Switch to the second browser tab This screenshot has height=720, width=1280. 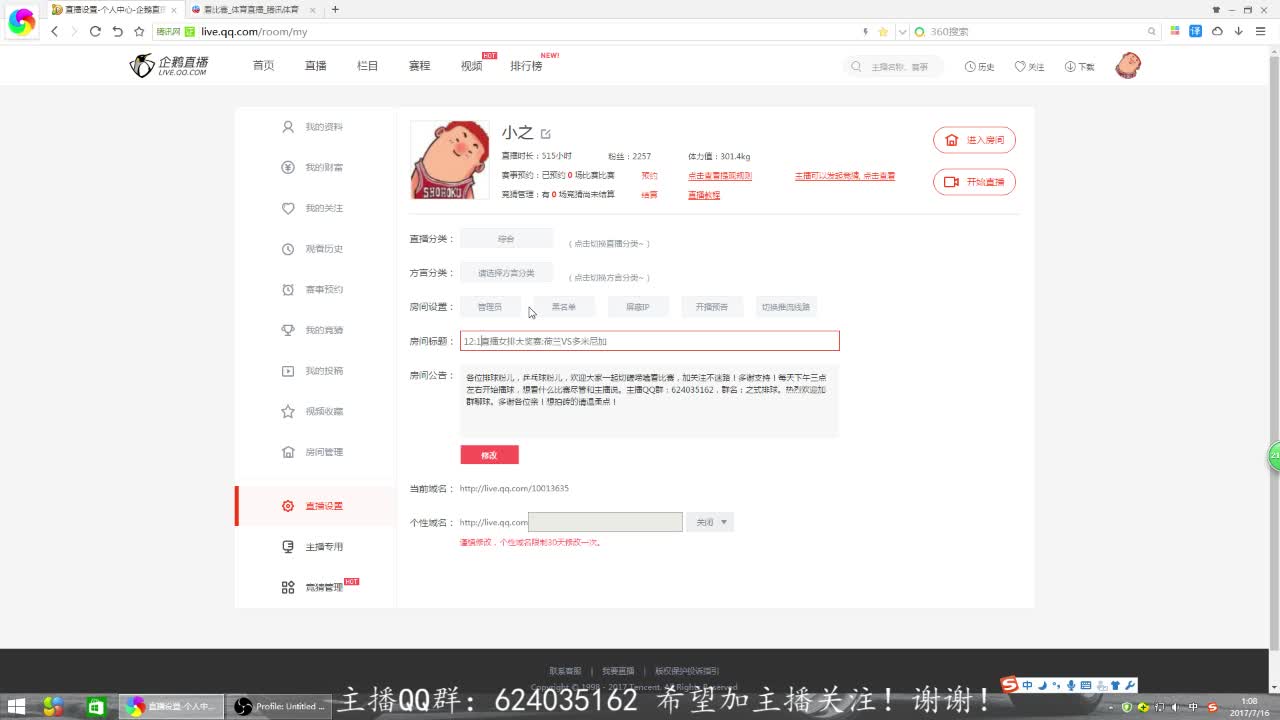(251, 9)
